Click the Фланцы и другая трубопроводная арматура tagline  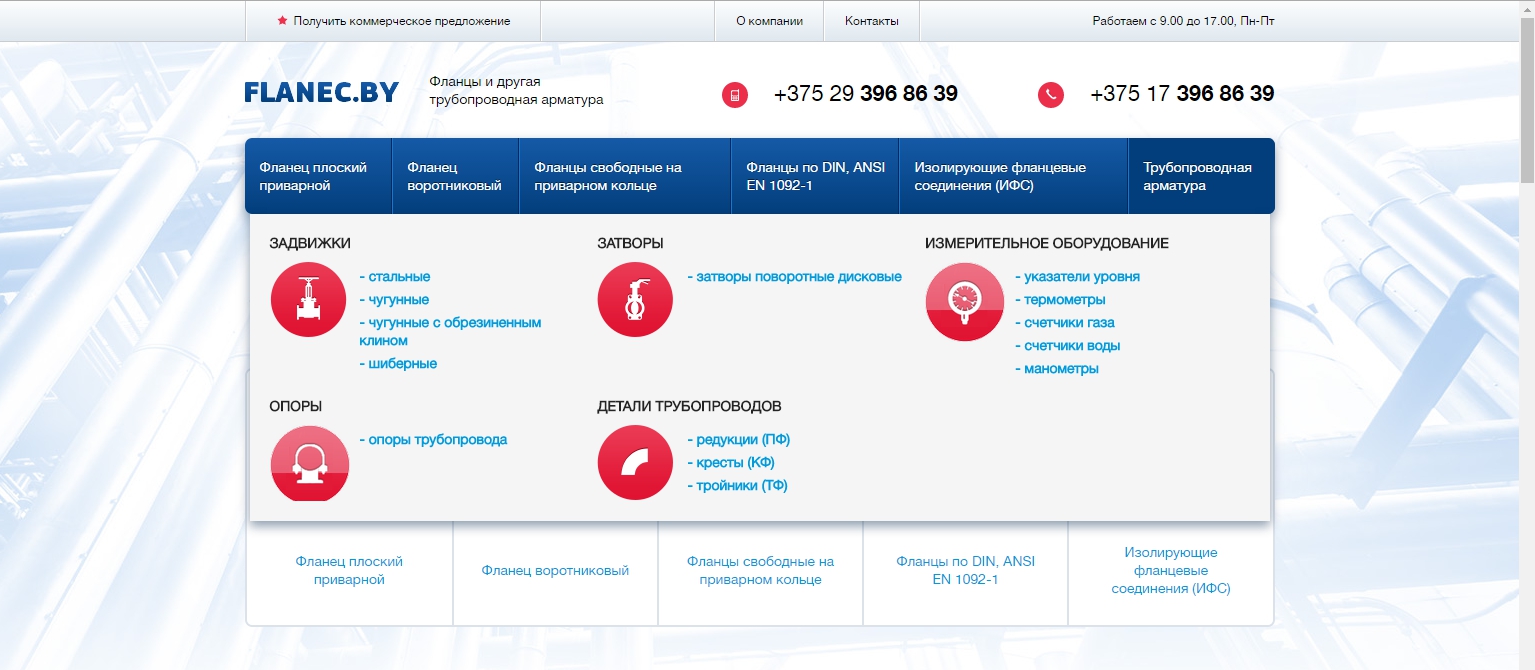click(x=516, y=91)
